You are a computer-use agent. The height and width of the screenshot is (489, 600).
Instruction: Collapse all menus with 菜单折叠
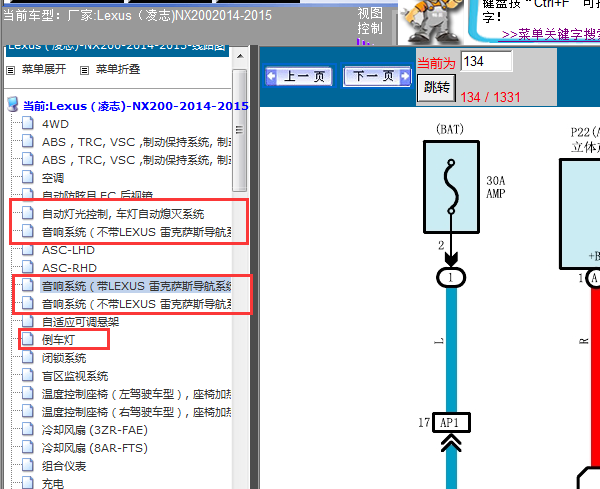click(117, 69)
